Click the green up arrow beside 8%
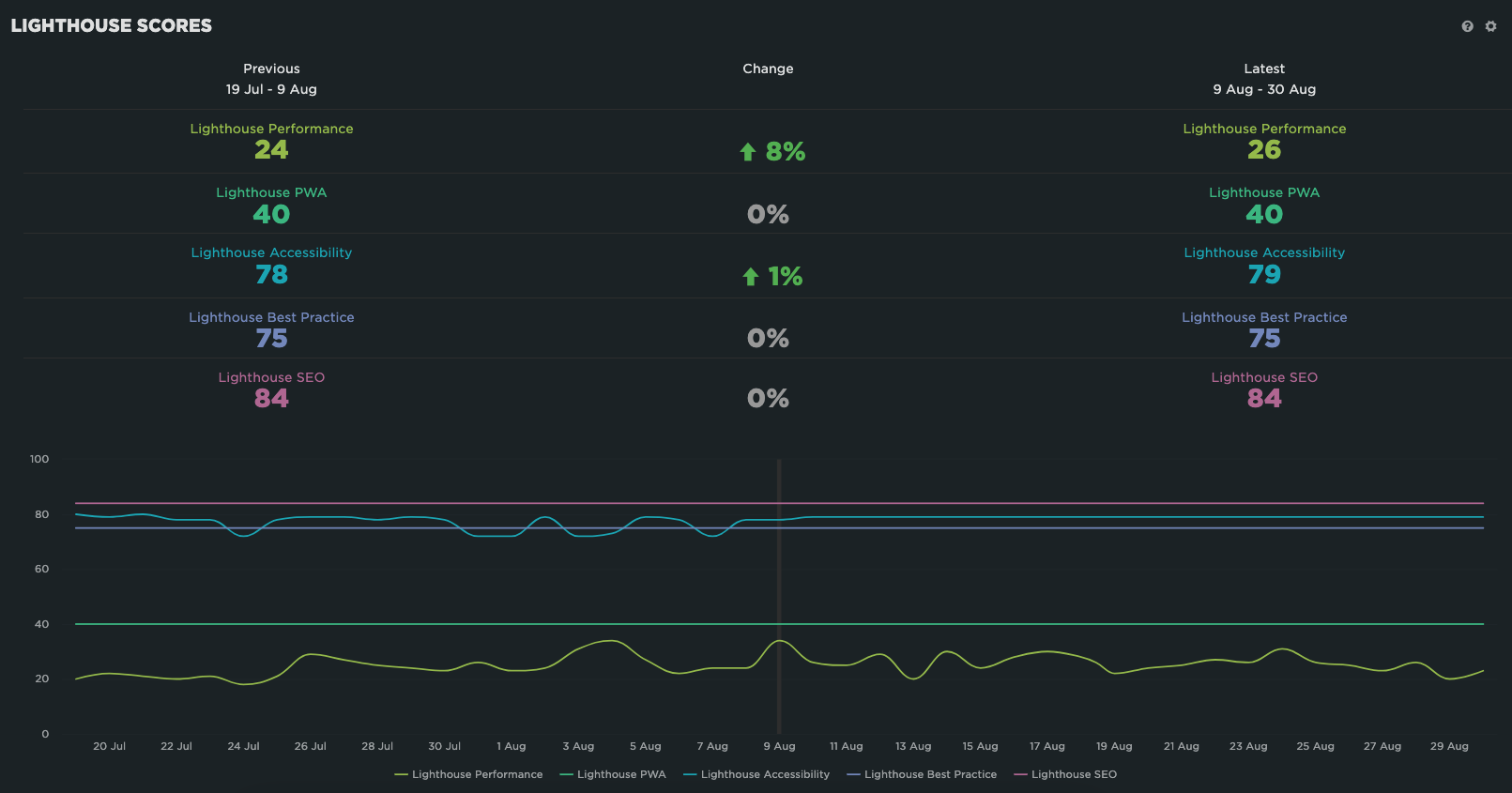The height and width of the screenshot is (793, 1512). (748, 152)
